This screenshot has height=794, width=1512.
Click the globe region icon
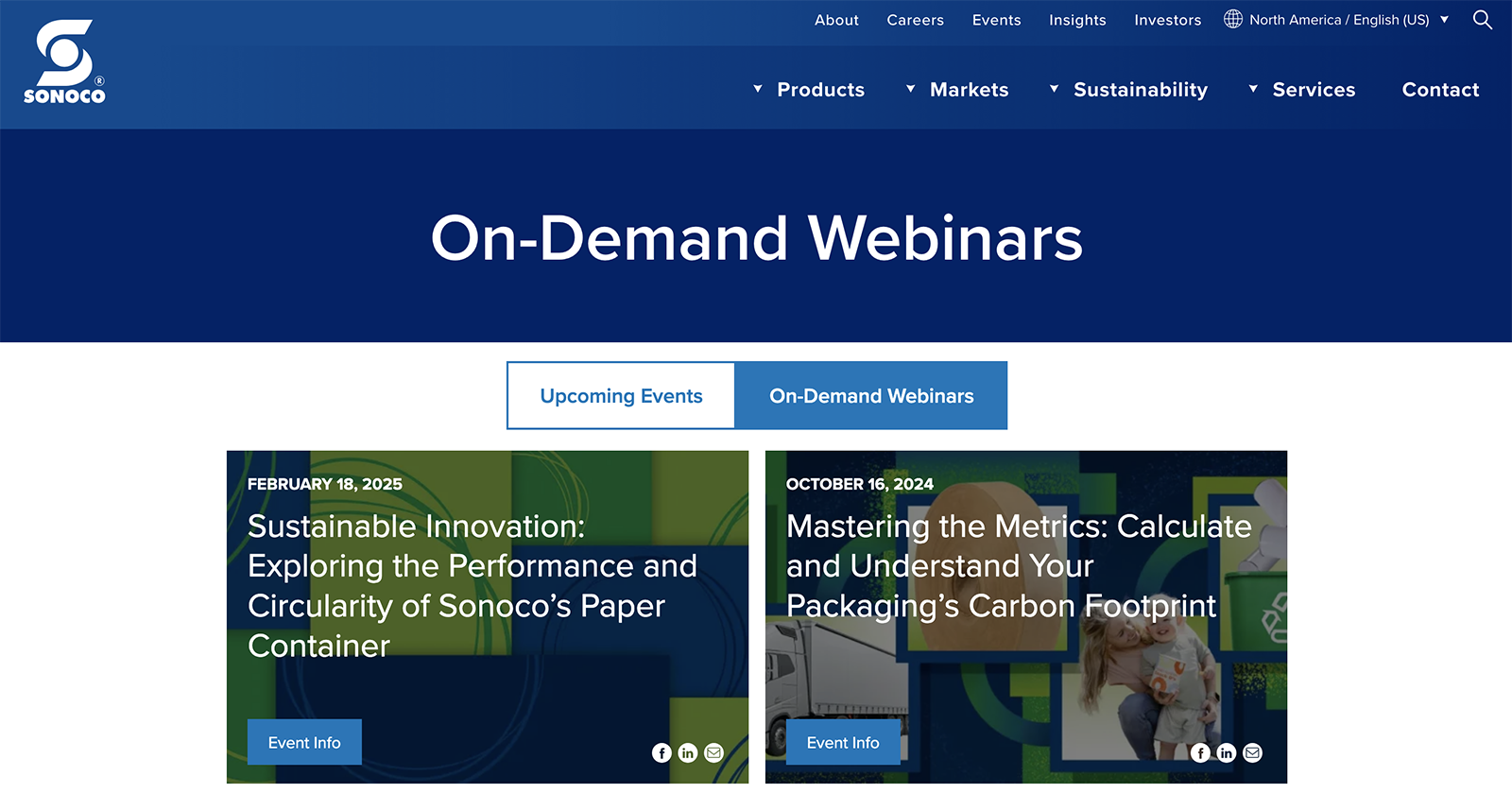pyautogui.click(x=1233, y=19)
